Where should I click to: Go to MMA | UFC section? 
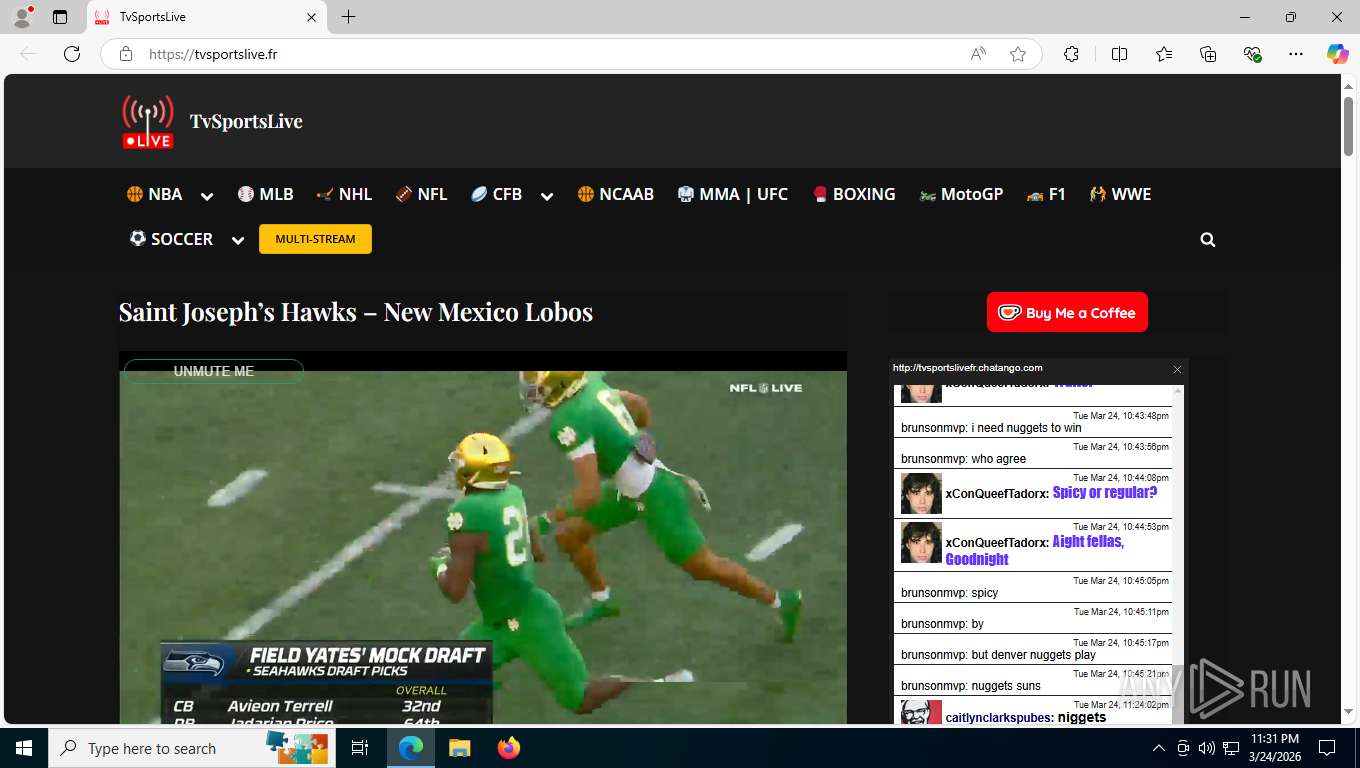click(733, 194)
